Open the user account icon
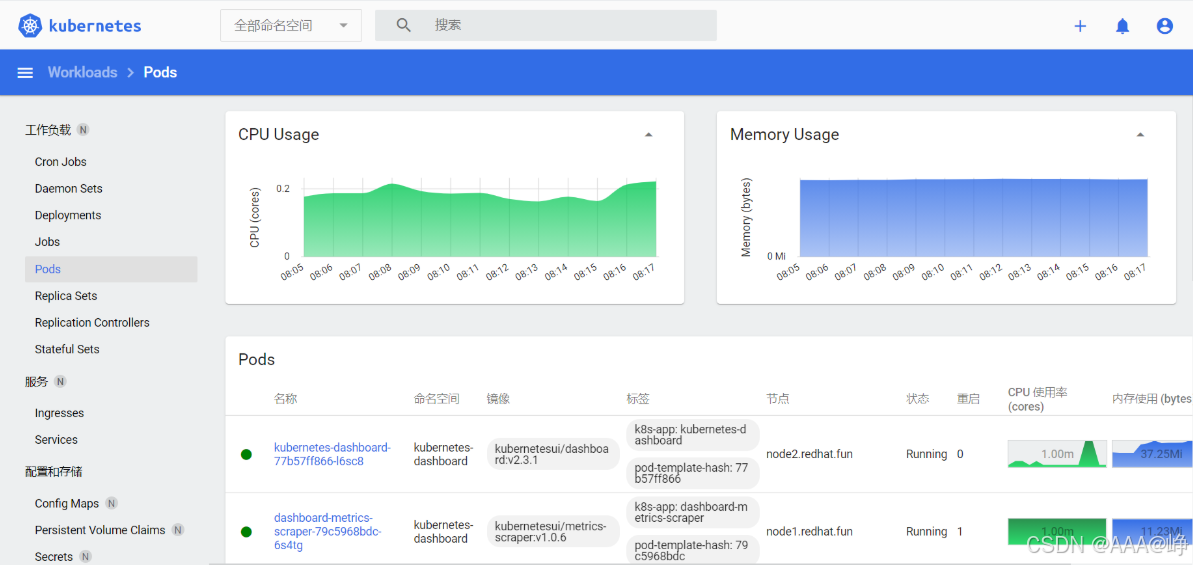The height and width of the screenshot is (565, 1193). click(x=1165, y=26)
